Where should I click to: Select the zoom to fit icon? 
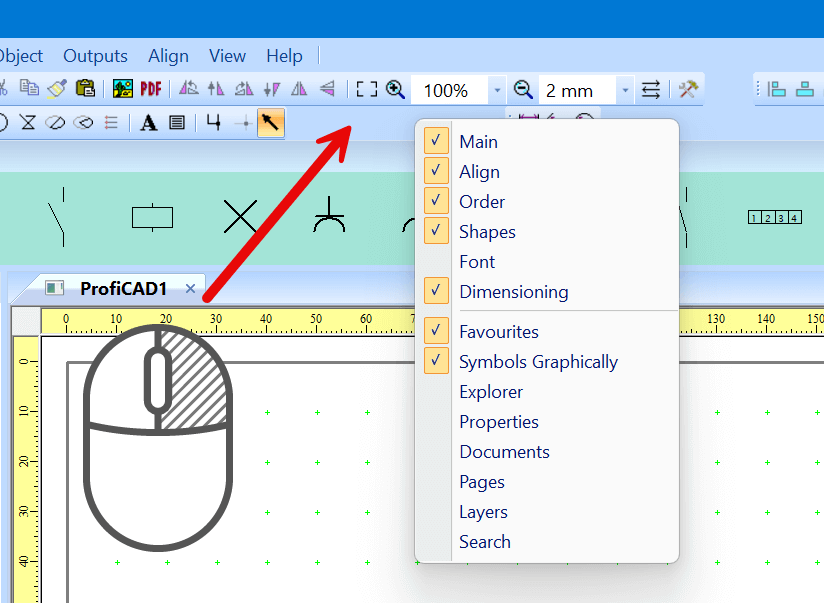point(366,89)
